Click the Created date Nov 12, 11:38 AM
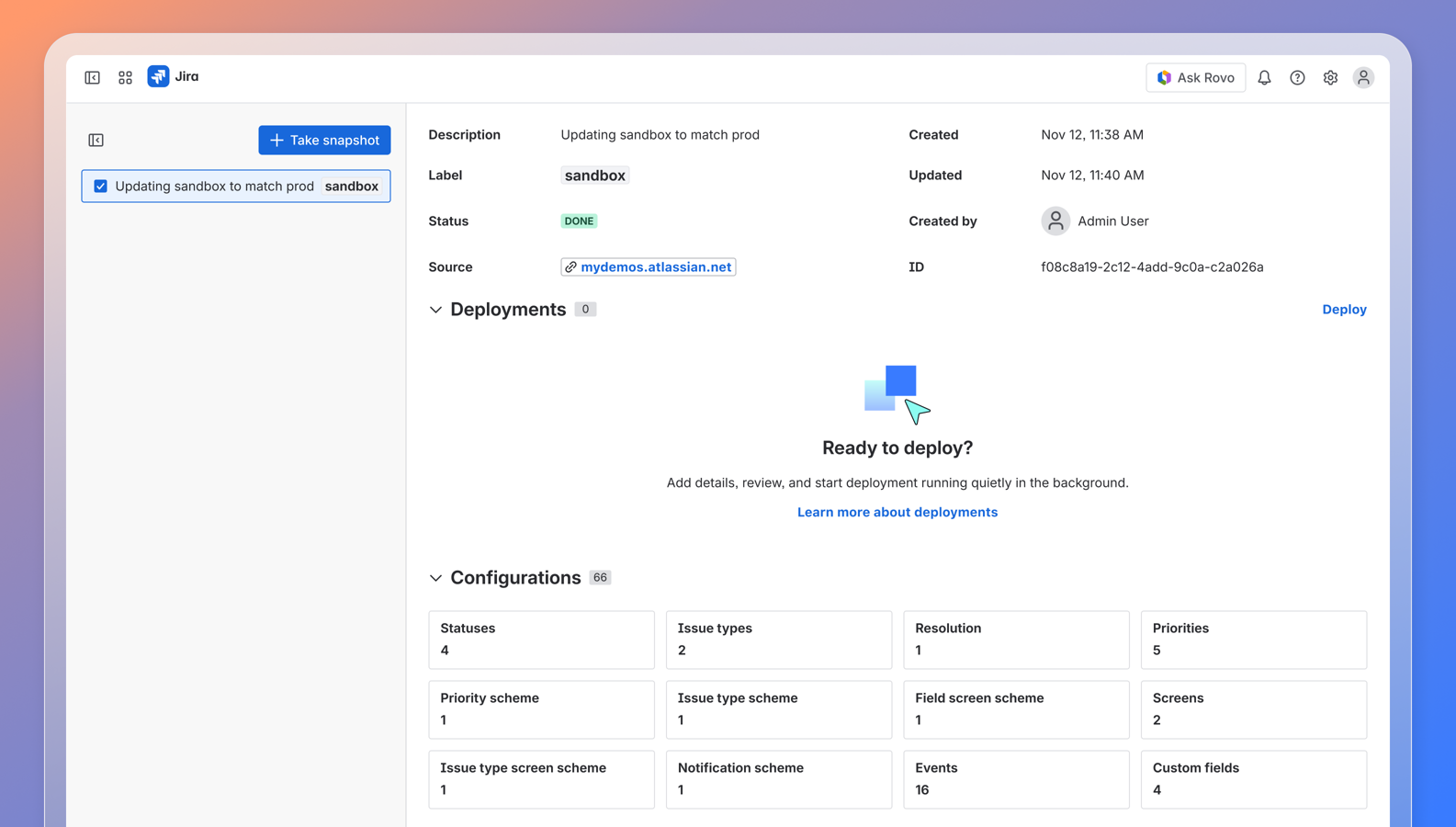The image size is (1456, 827). point(1092,135)
